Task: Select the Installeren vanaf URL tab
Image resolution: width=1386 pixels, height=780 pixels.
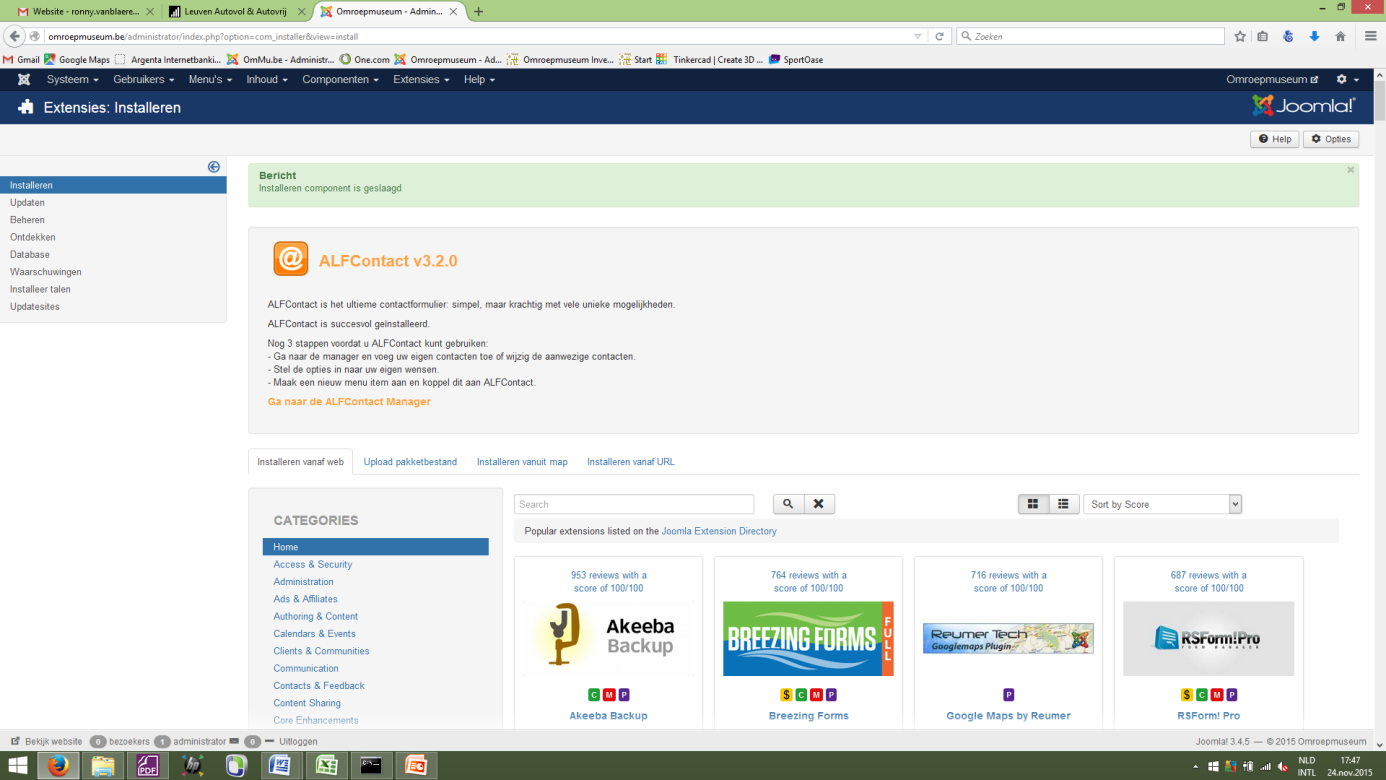Action: click(x=631, y=462)
